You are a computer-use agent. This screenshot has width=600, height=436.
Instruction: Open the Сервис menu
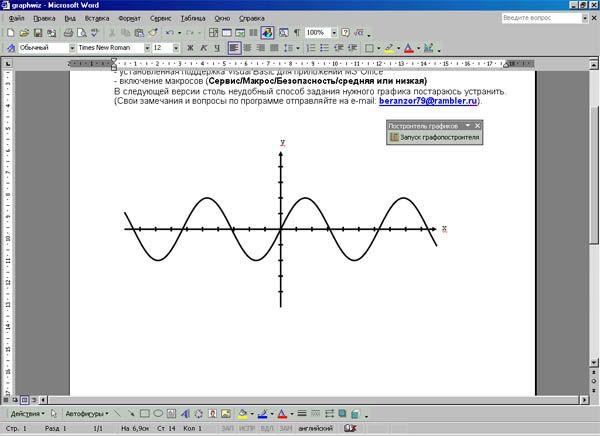(160, 18)
